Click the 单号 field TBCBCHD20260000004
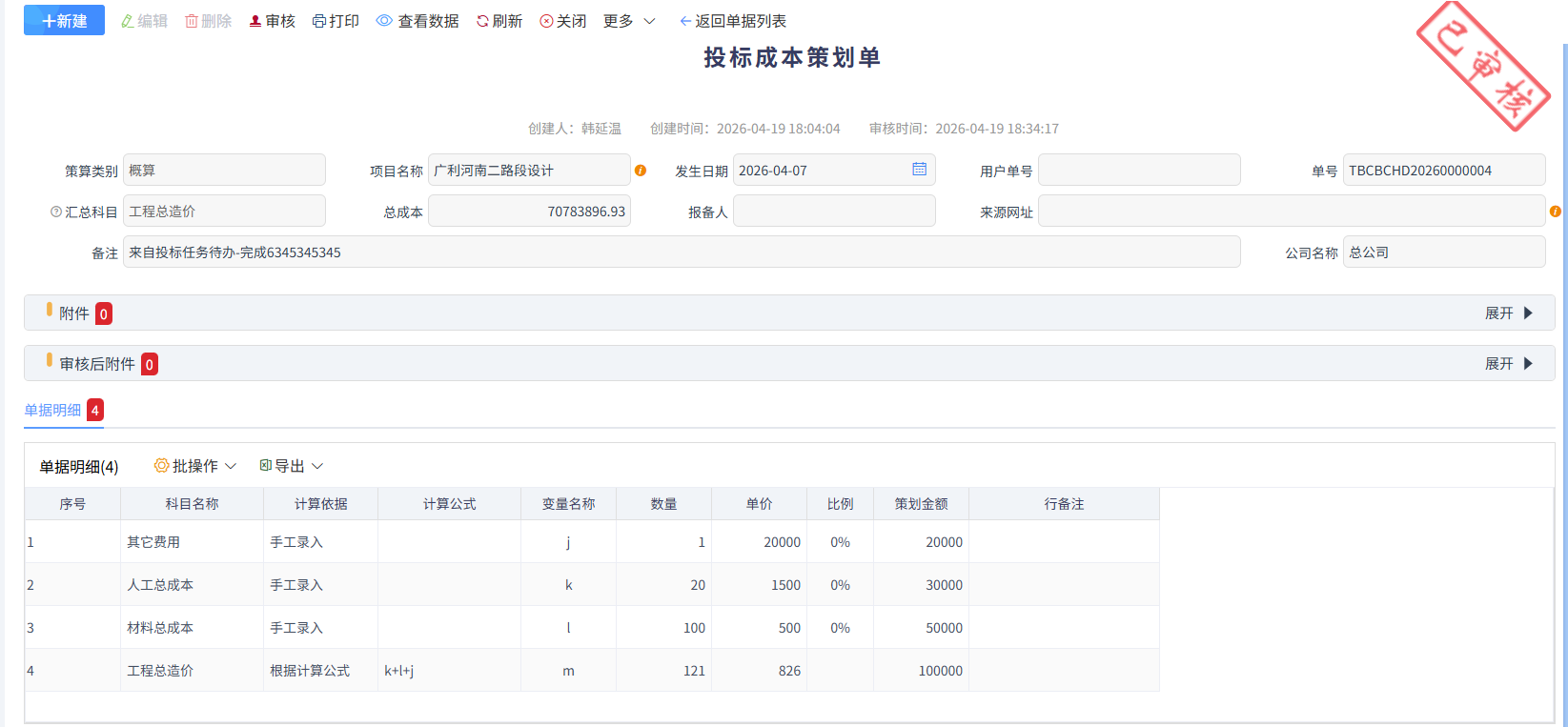The image size is (1568, 727). click(x=1444, y=170)
